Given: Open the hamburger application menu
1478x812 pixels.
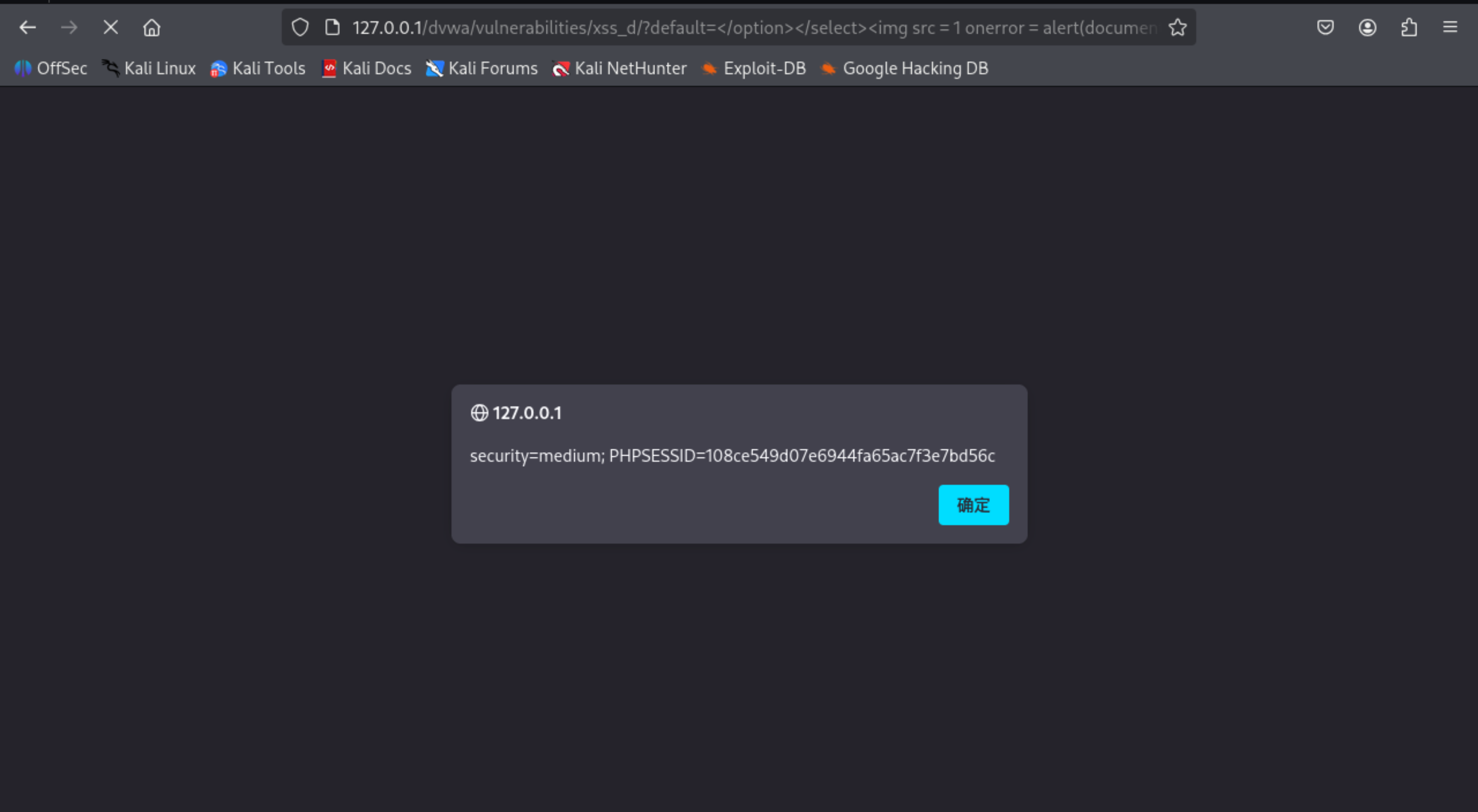Looking at the screenshot, I should (x=1450, y=28).
